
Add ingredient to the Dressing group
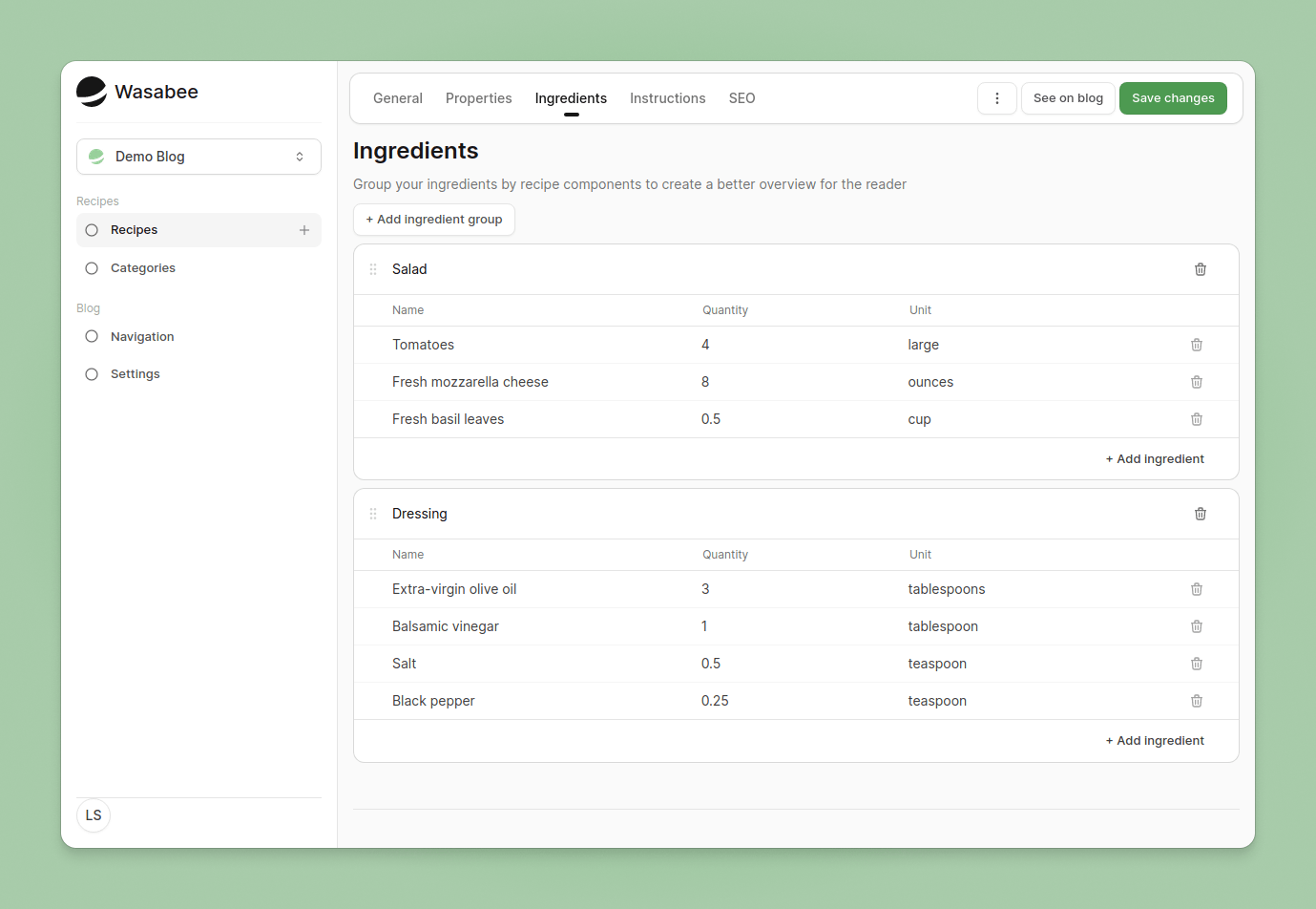pos(1155,741)
